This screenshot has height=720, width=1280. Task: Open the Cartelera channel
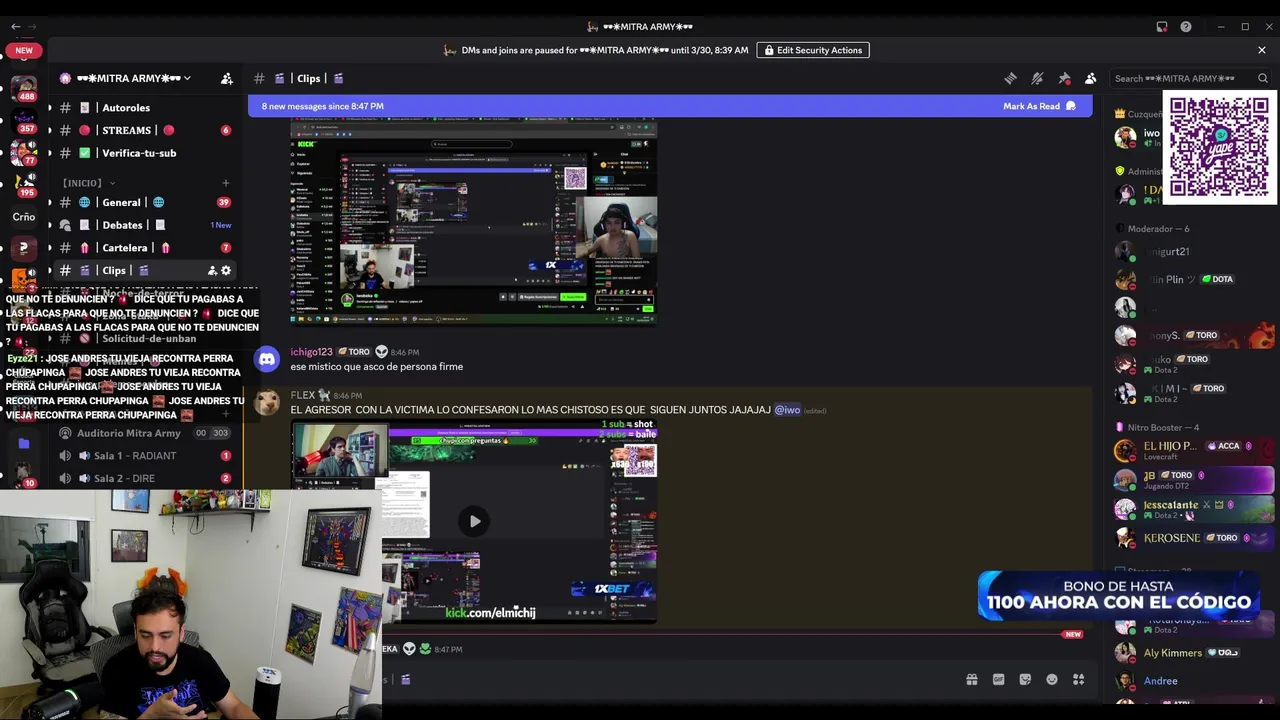145,248
